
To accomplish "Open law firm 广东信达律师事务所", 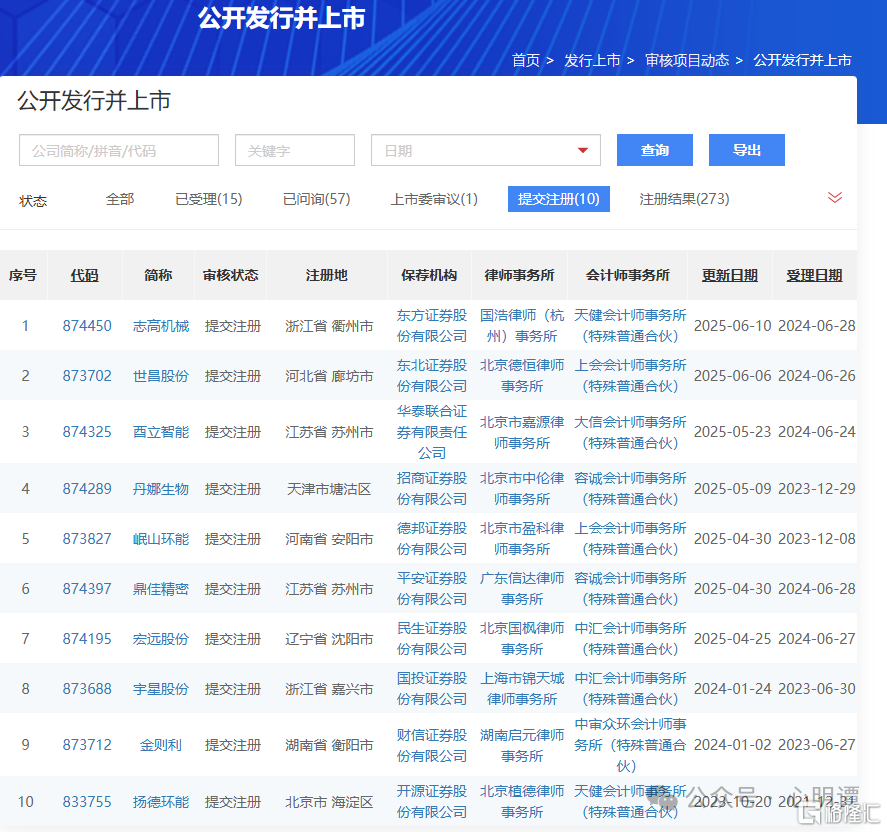I will tap(522, 589).
